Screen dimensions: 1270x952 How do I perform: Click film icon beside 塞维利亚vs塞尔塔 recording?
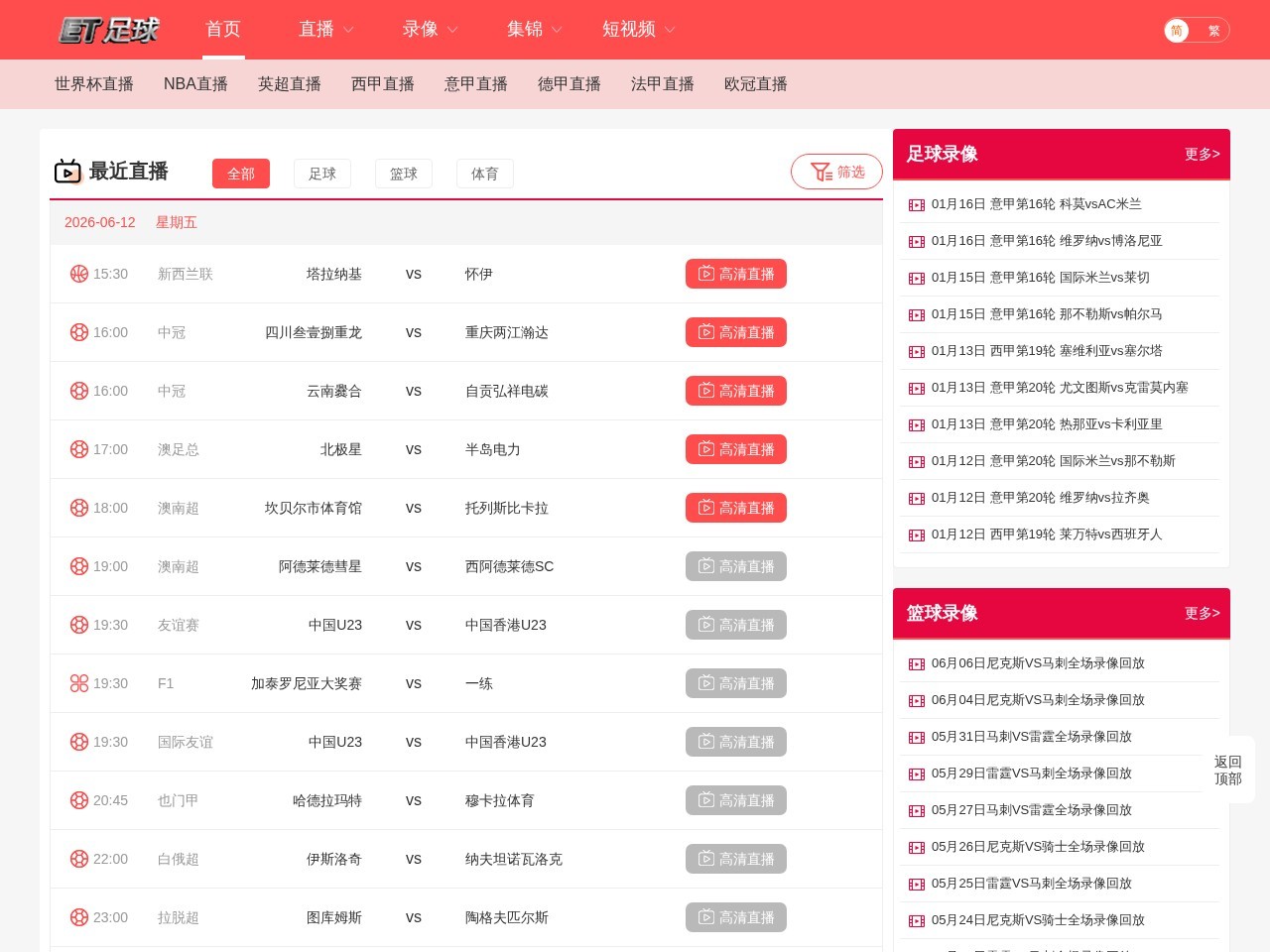coord(917,352)
